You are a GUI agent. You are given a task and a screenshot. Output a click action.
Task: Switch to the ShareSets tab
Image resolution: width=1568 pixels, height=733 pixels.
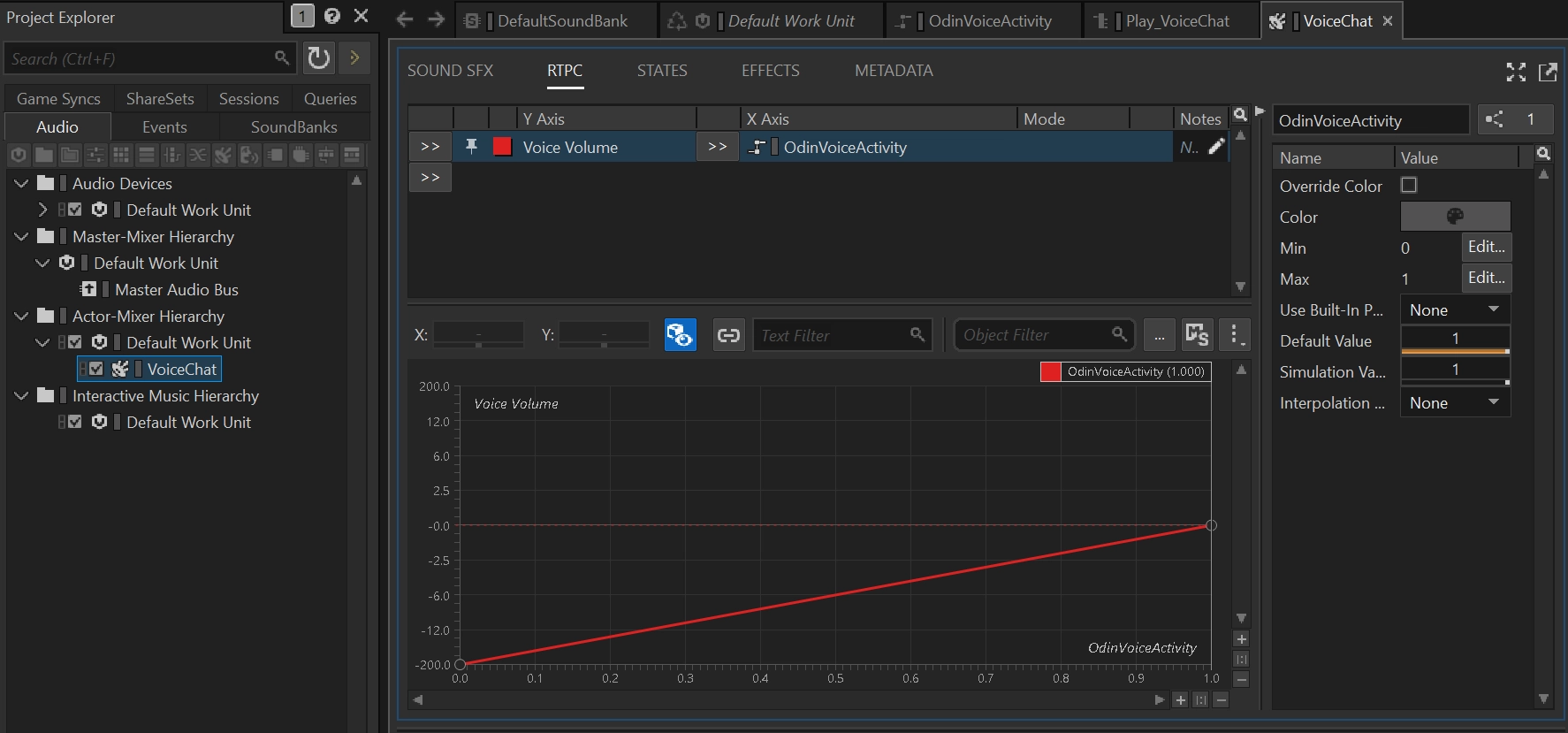click(x=160, y=98)
